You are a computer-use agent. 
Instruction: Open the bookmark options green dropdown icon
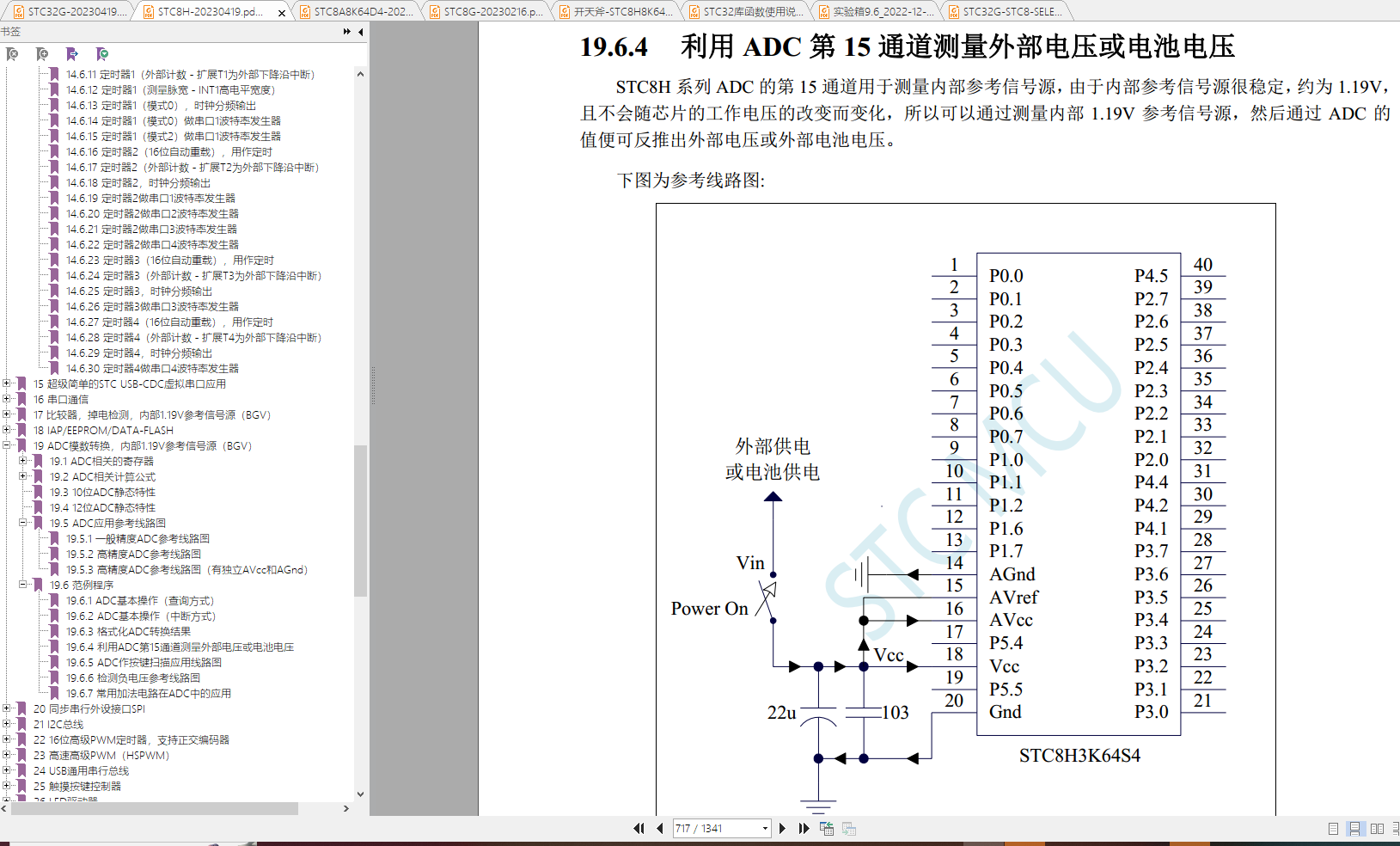tap(102, 54)
